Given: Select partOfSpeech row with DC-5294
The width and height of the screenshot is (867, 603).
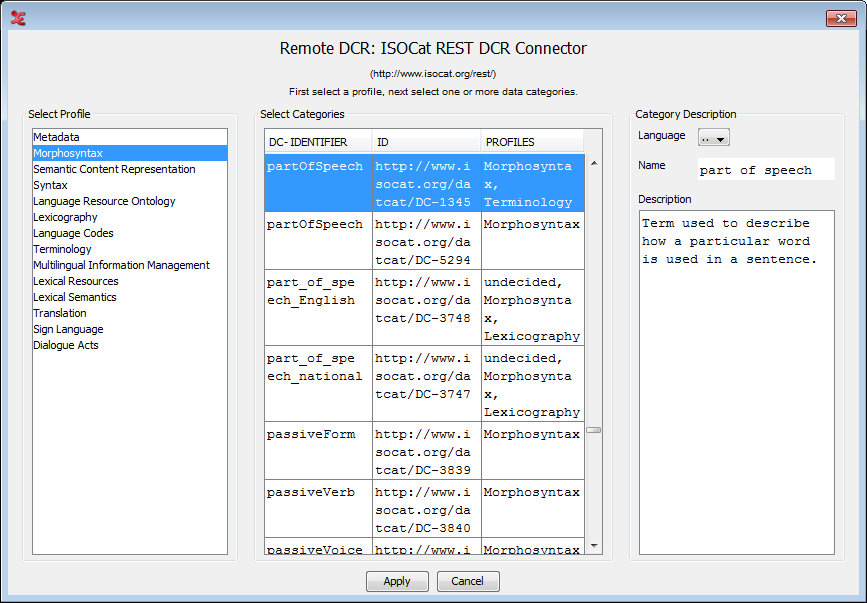Looking at the screenshot, I should tap(424, 241).
